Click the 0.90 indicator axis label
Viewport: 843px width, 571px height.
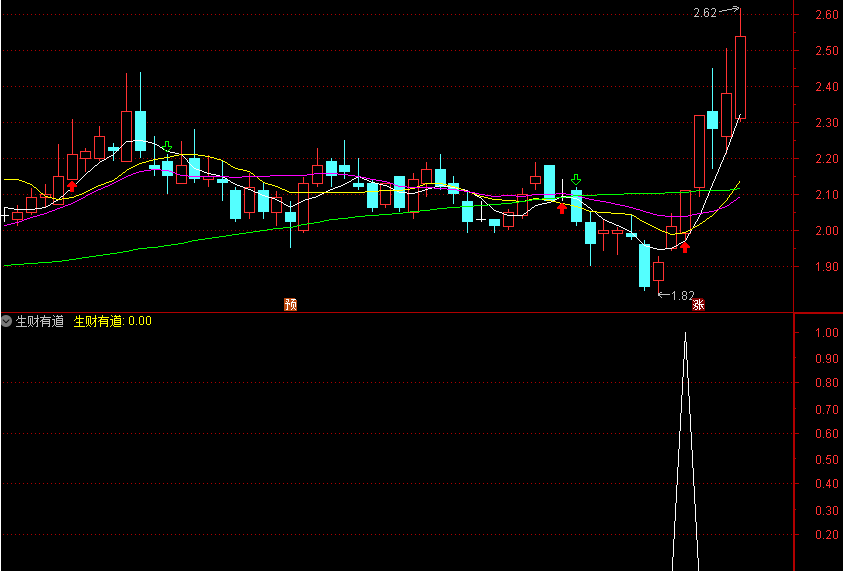pyautogui.click(x=827, y=359)
